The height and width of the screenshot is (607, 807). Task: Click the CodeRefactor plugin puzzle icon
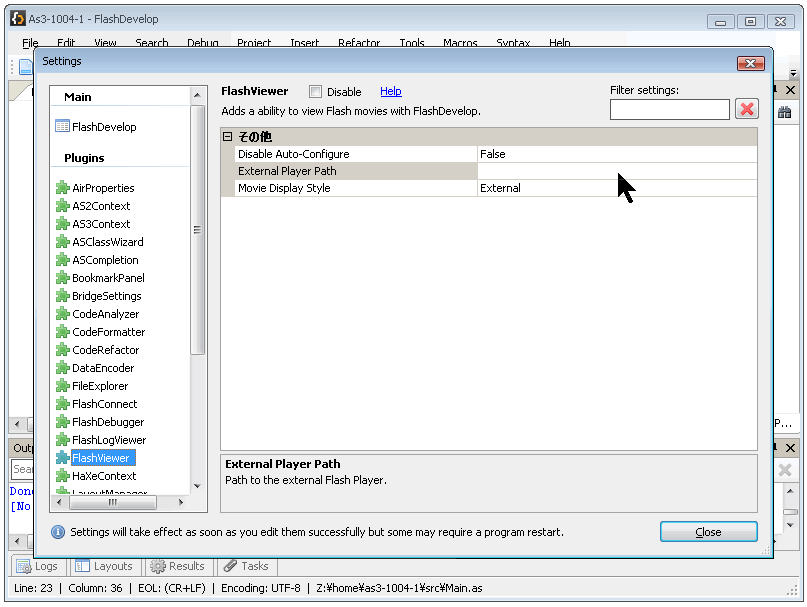pyautogui.click(x=62, y=350)
